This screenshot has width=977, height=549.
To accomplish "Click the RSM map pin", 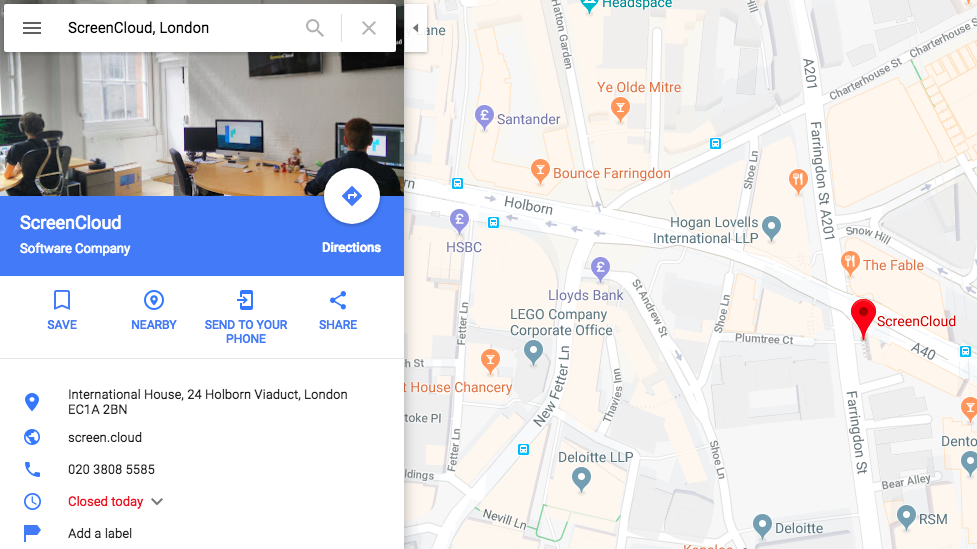I will coord(906,518).
